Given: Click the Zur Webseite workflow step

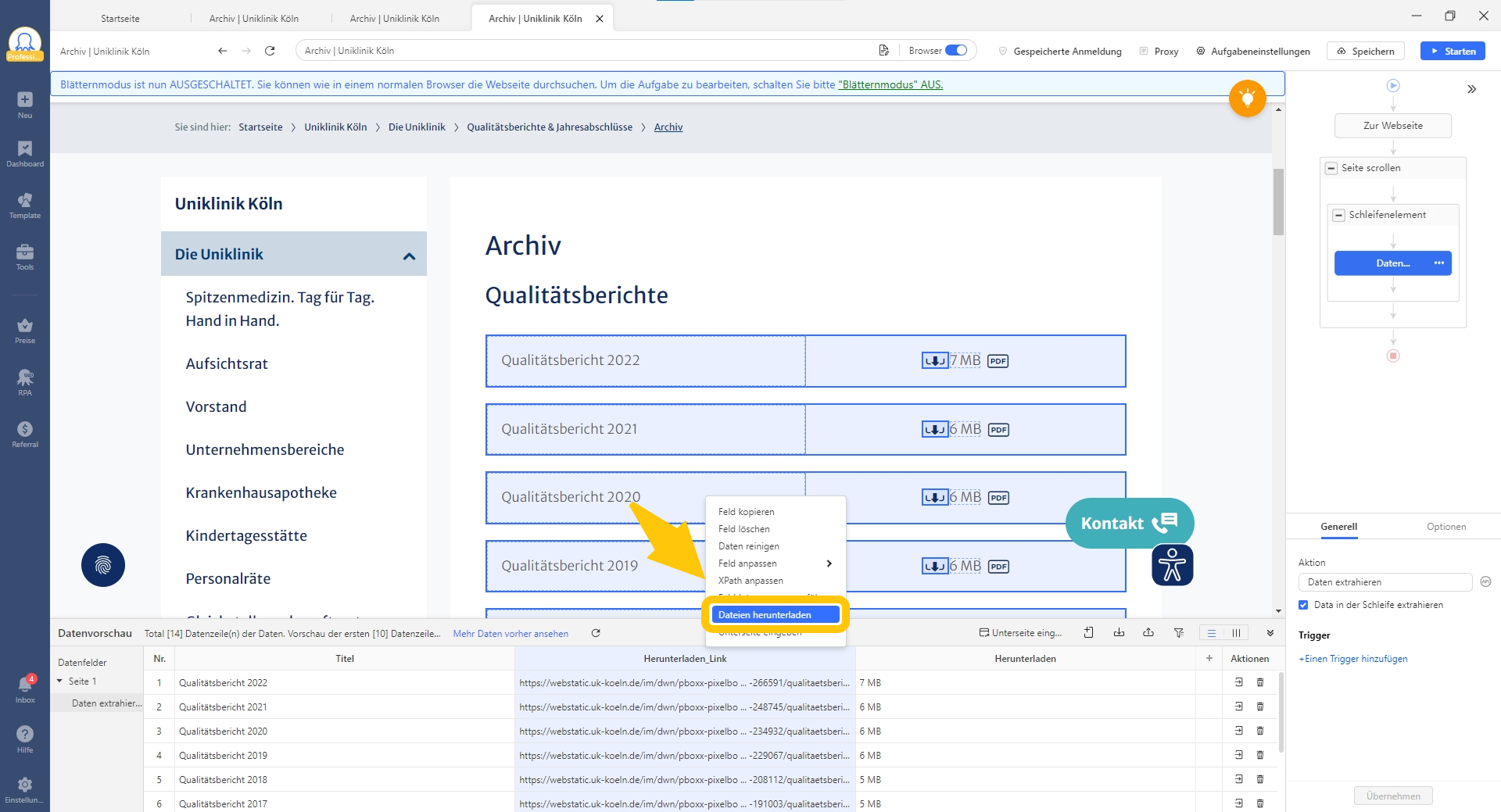Looking at the screenshot, I should tap(1393, 126).
